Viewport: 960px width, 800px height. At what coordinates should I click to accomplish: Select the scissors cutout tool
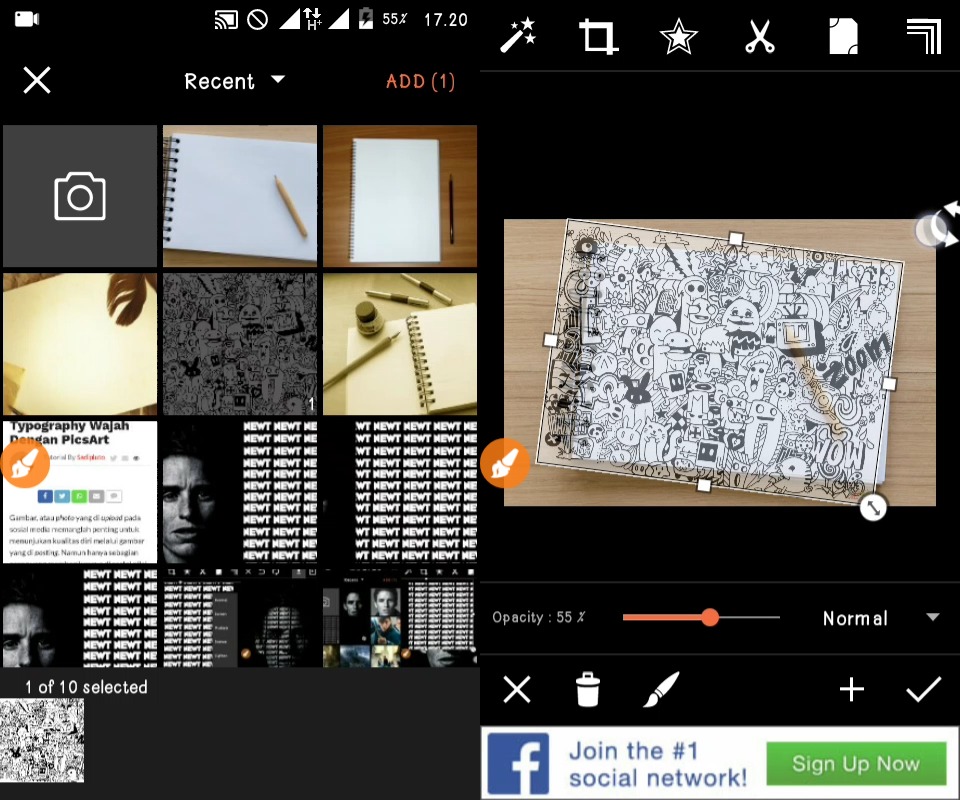coord(760,37)
